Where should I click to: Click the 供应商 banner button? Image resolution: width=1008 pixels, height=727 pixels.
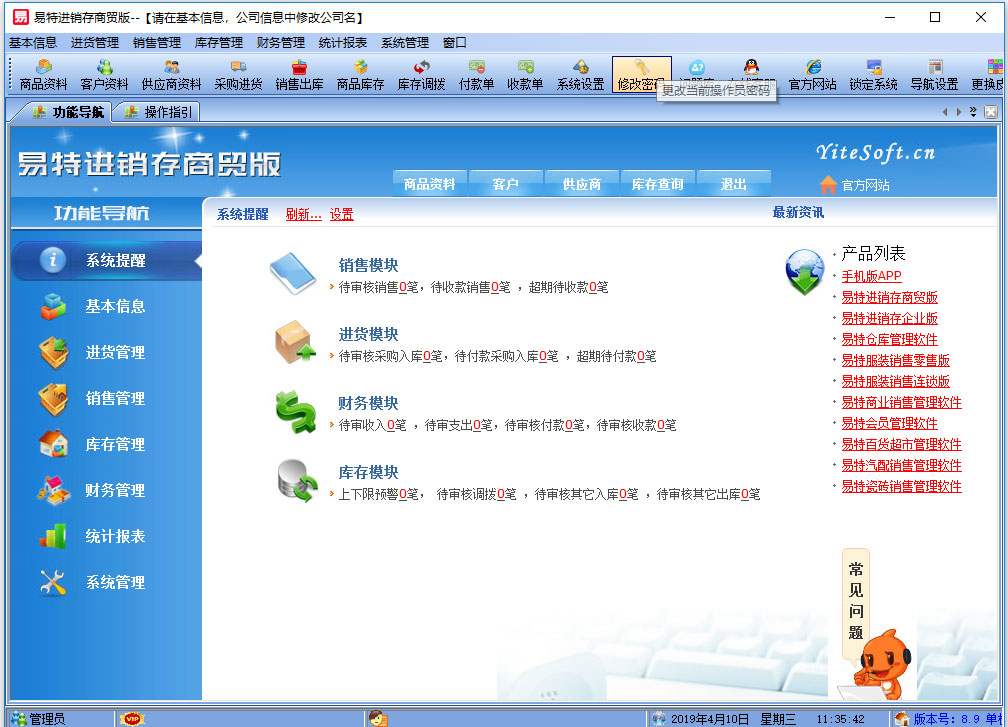pos(581,184)
